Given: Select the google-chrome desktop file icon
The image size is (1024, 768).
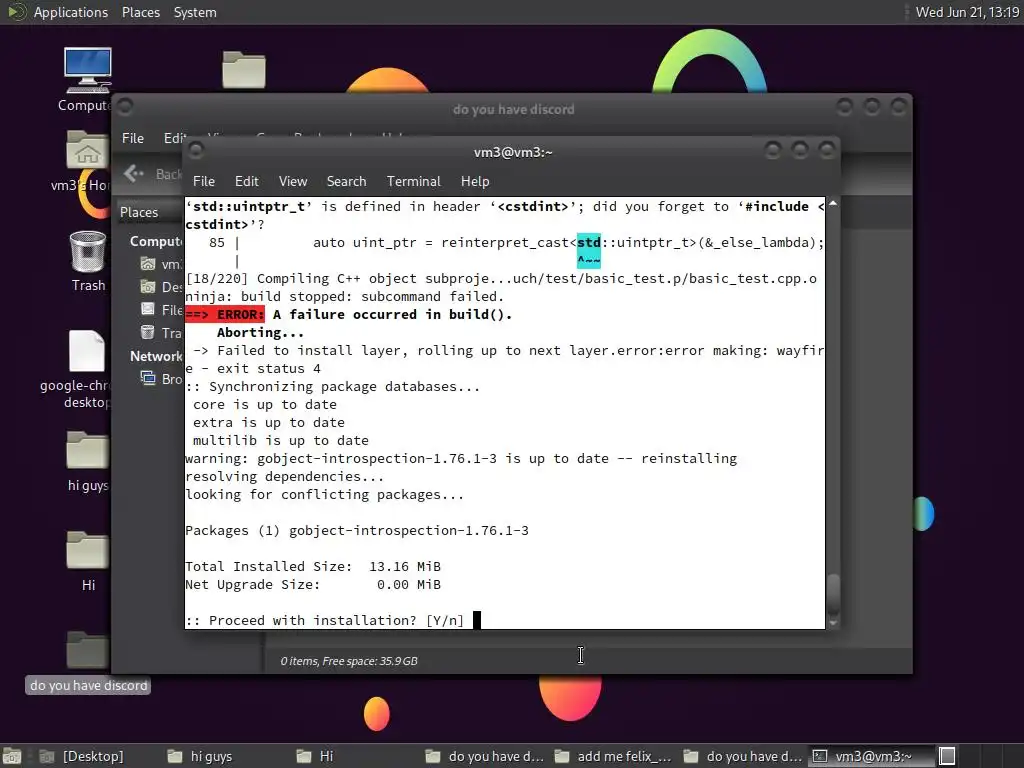Looking at the screenshot, I should [87, 351].
